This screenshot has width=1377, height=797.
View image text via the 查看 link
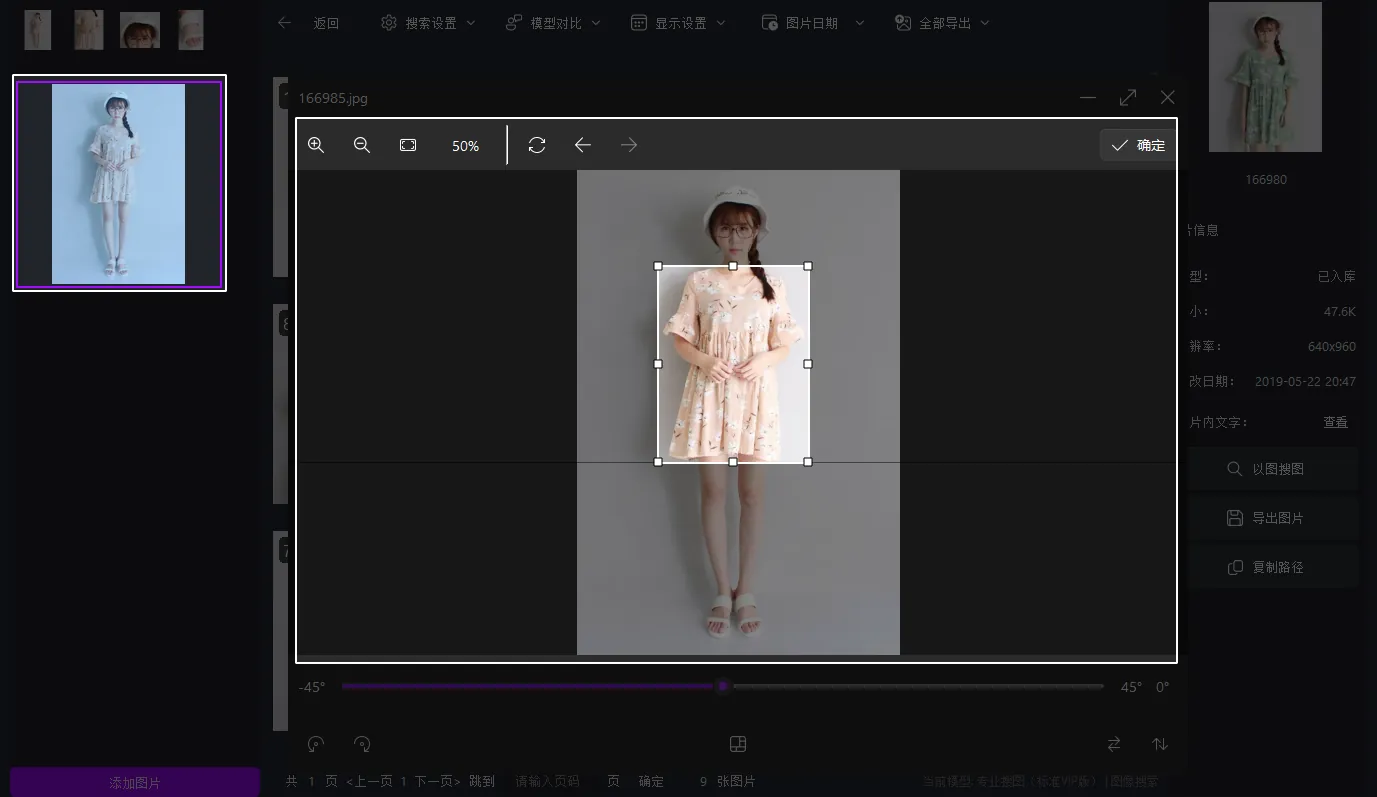click(x=1335, y=421)
